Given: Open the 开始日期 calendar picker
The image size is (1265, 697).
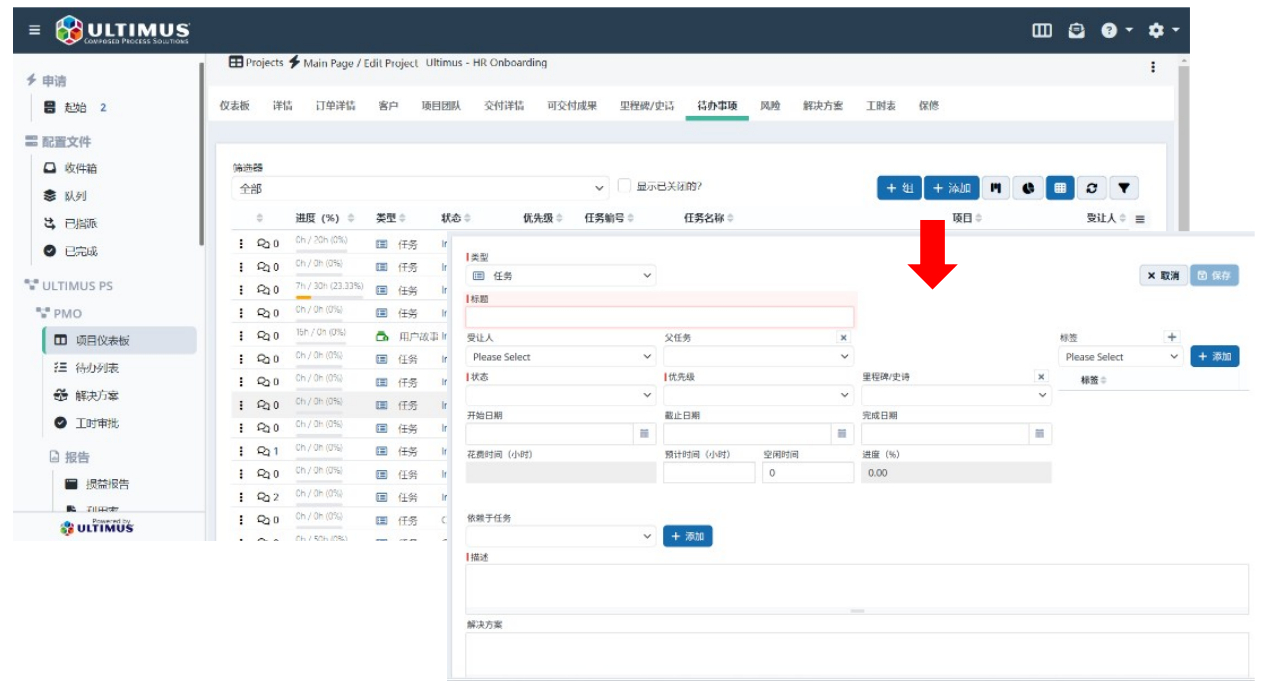Looking at the screenshot, I should pos(645,434).
